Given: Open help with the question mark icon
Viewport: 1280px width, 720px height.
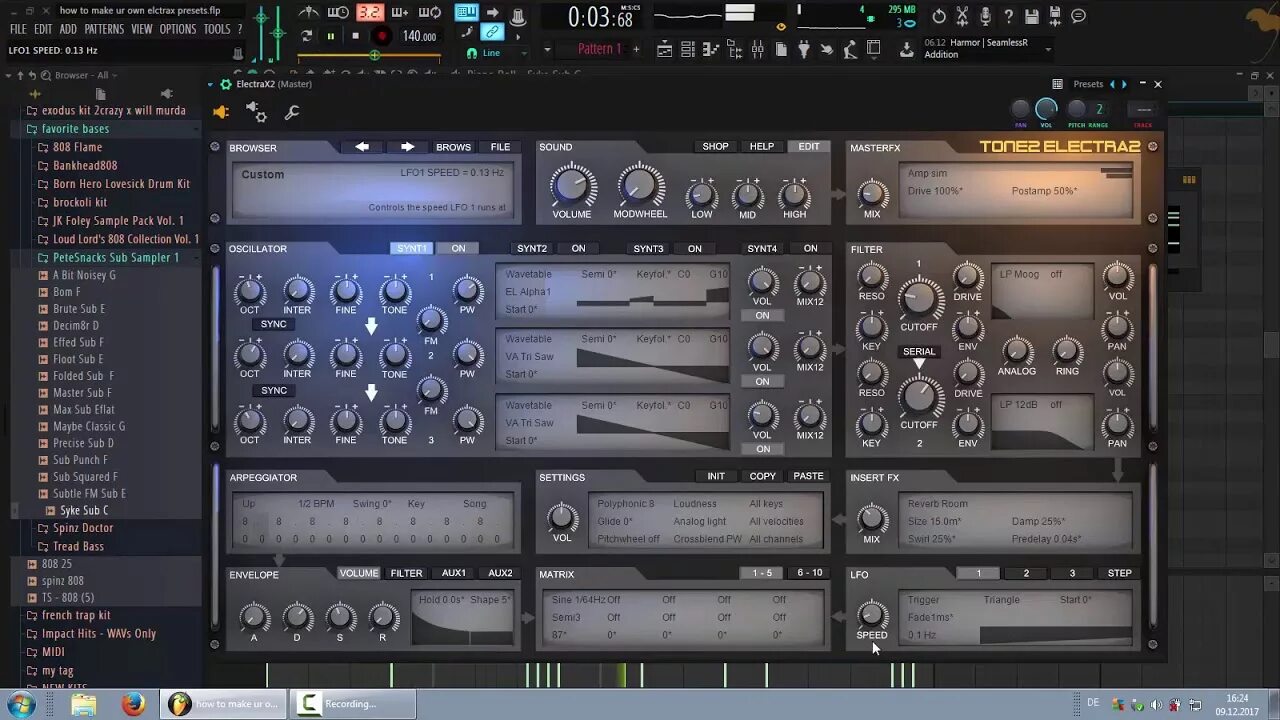Looking at the screenshot, I should click(x=1009, y=16).
